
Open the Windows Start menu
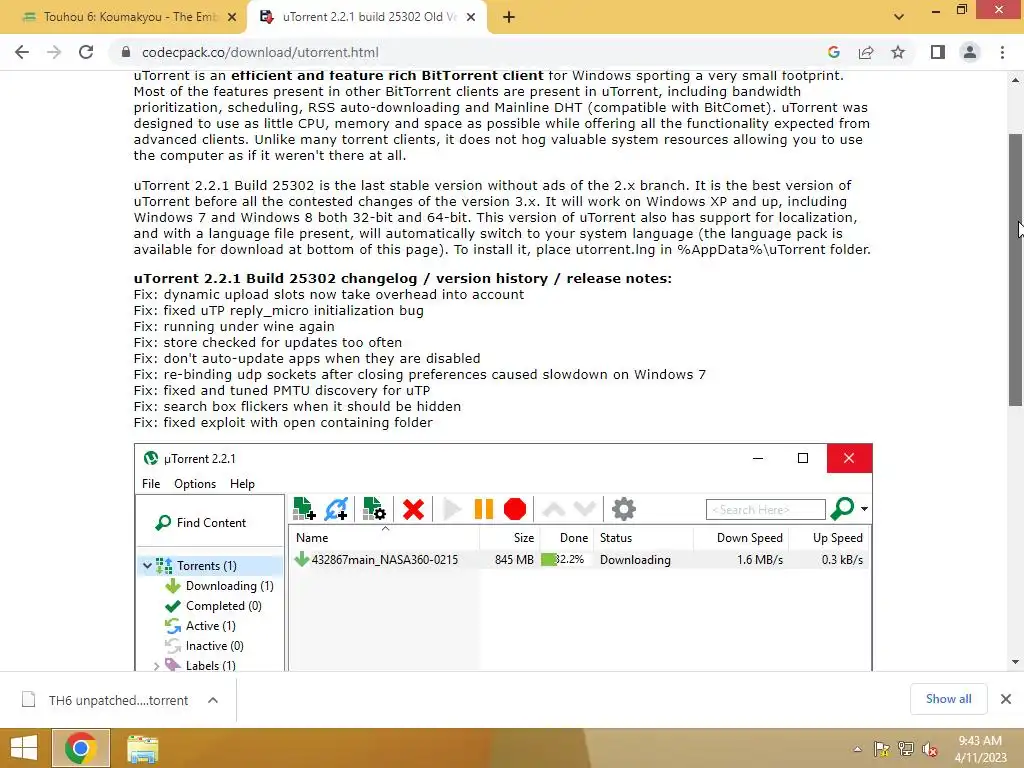pyautogui.click(x=24, y=748)
